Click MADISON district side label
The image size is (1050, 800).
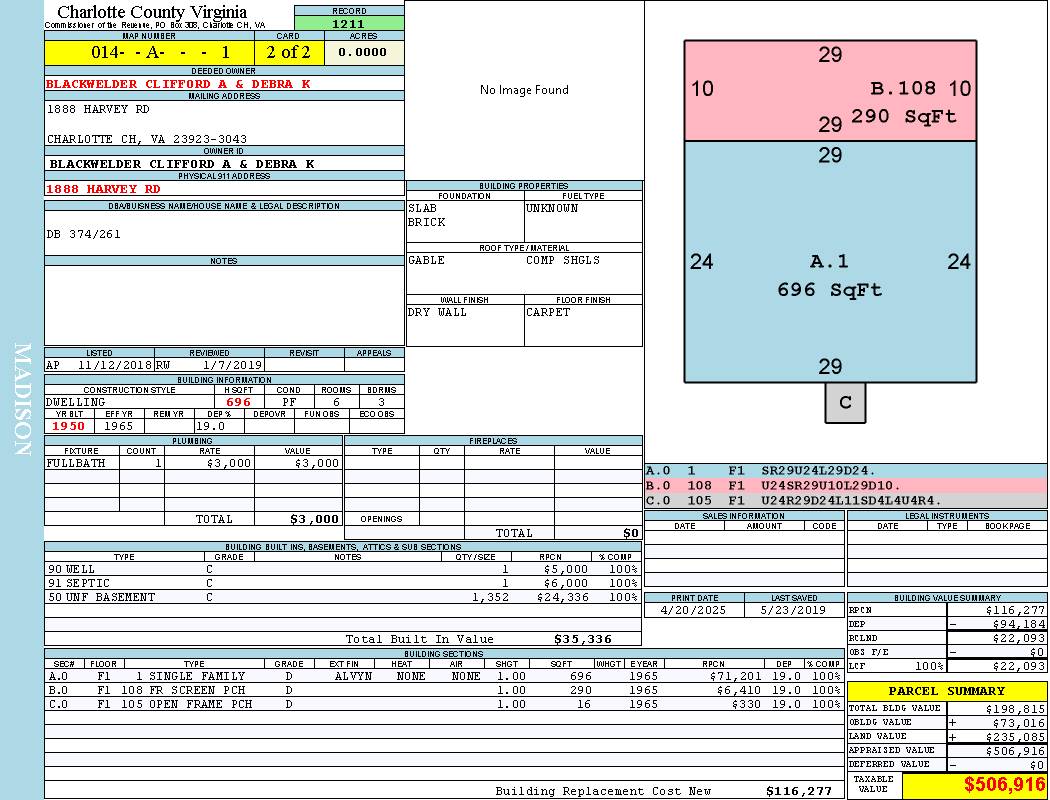[22, 400]
